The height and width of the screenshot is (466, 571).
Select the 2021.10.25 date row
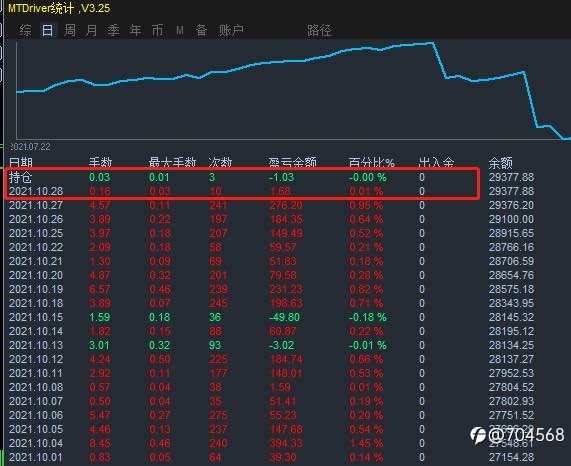pyautogui.click(x=36, y=233)
